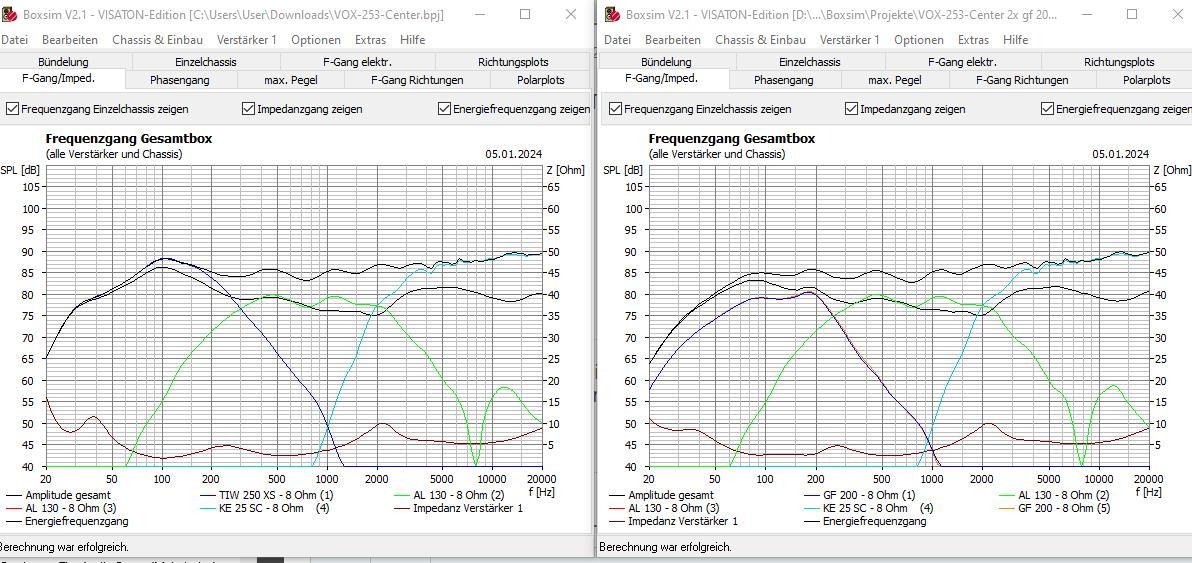
Task: Switch to Phasengang tab in left window
Action: (x=179, y=79)
